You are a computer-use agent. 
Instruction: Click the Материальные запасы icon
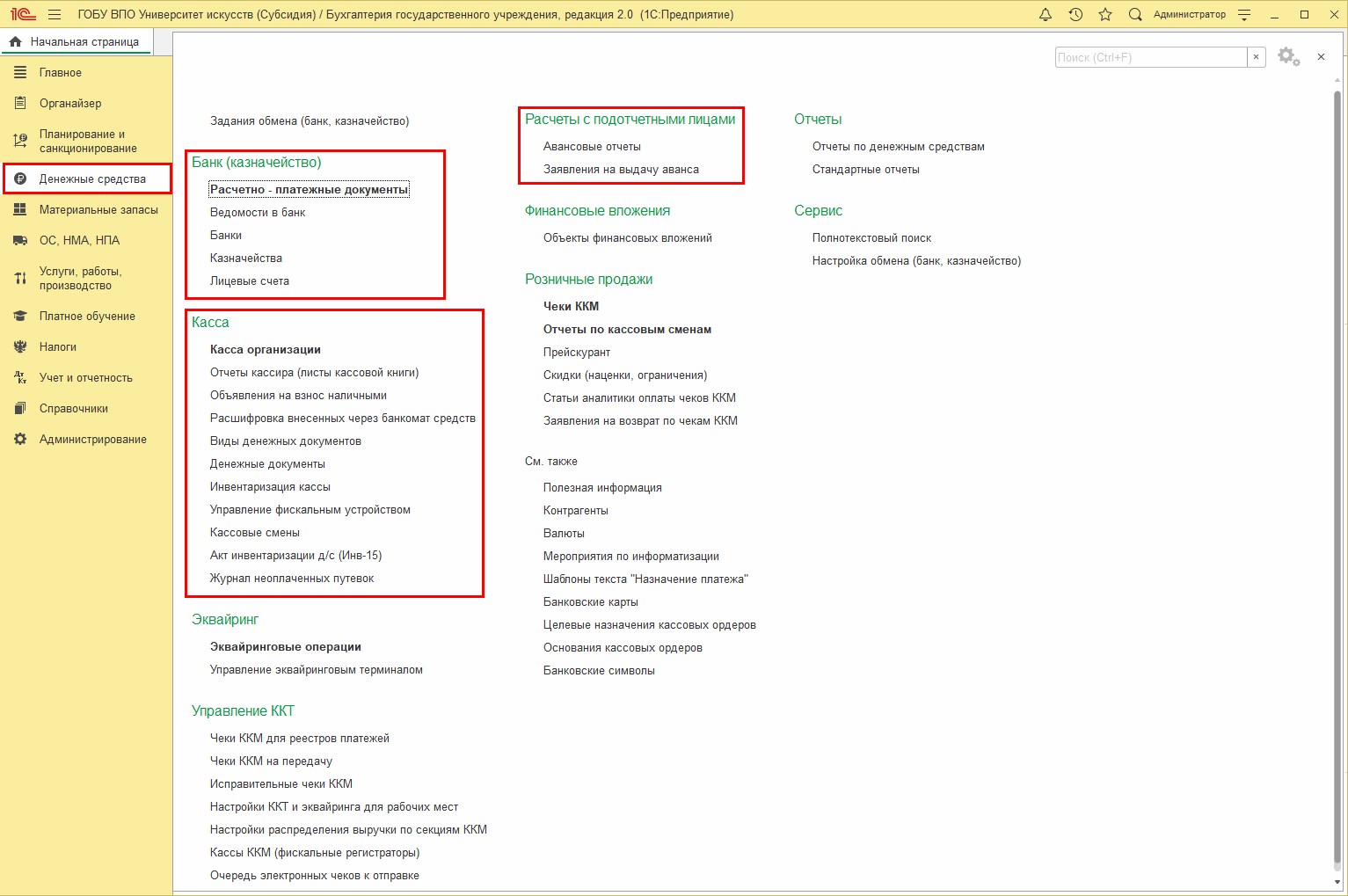(x=20, y=210)
